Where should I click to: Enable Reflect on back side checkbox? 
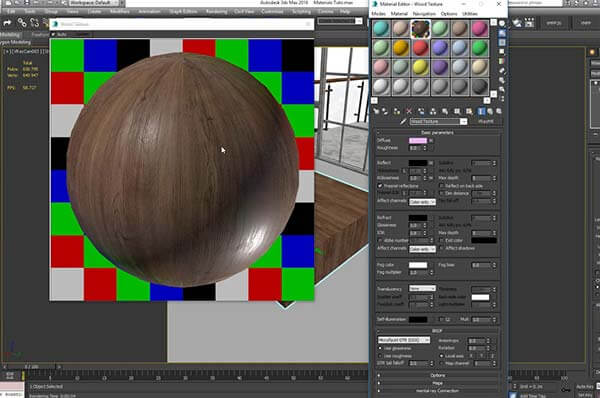pos(441,186)
